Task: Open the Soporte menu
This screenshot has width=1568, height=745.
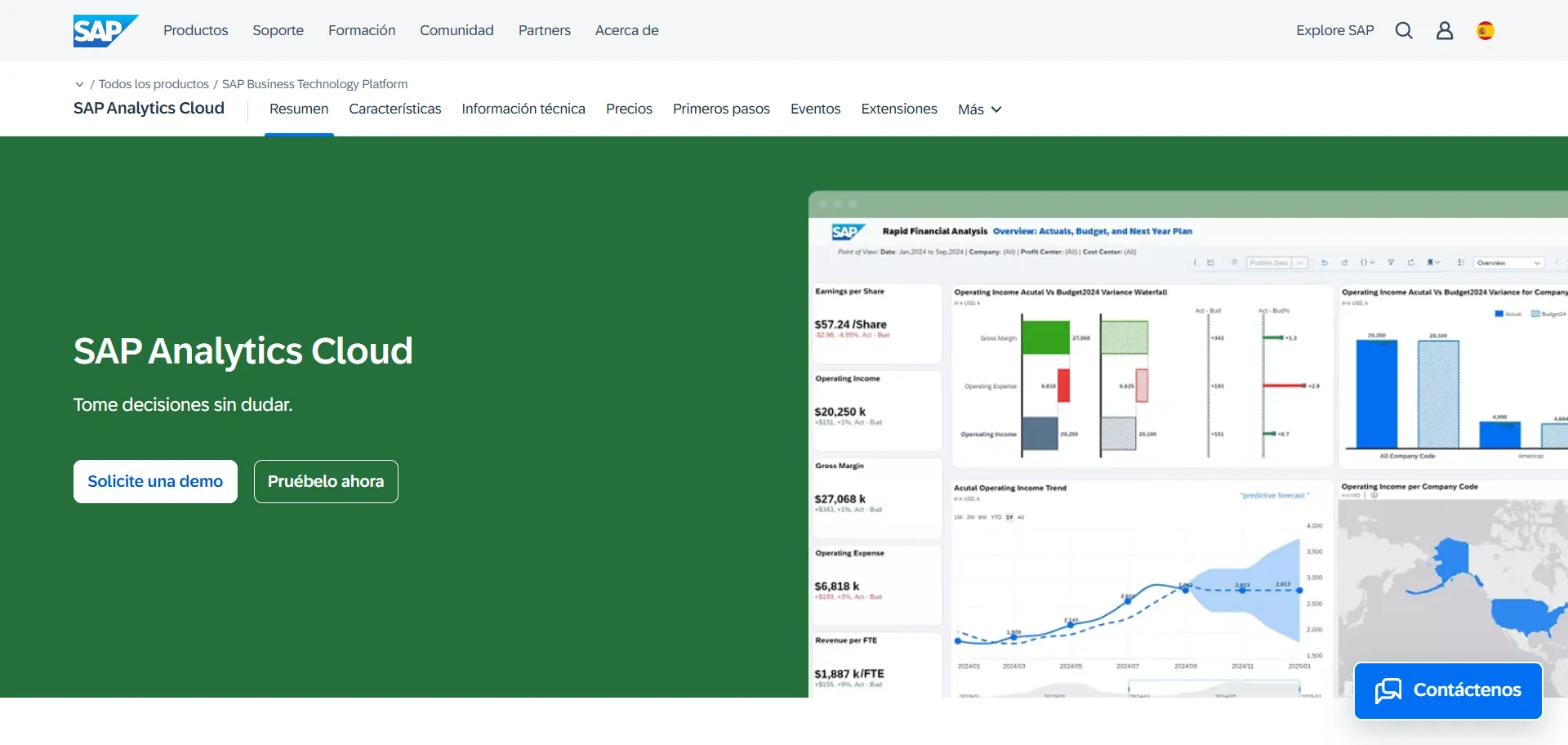Action: tap(278, 30)
